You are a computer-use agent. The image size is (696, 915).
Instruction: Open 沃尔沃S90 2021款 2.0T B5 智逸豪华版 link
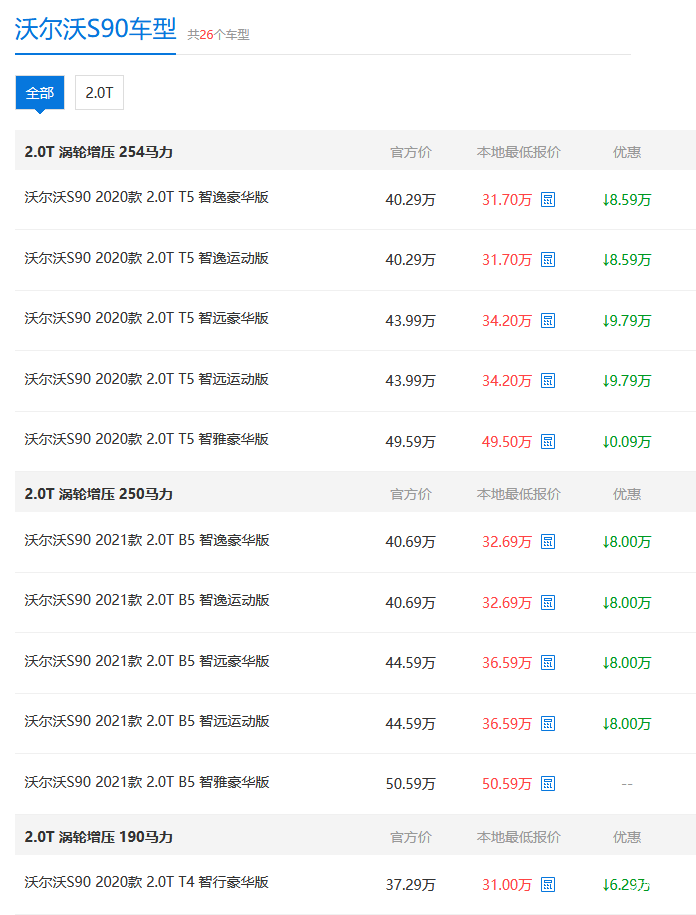(x=146, y=540)
